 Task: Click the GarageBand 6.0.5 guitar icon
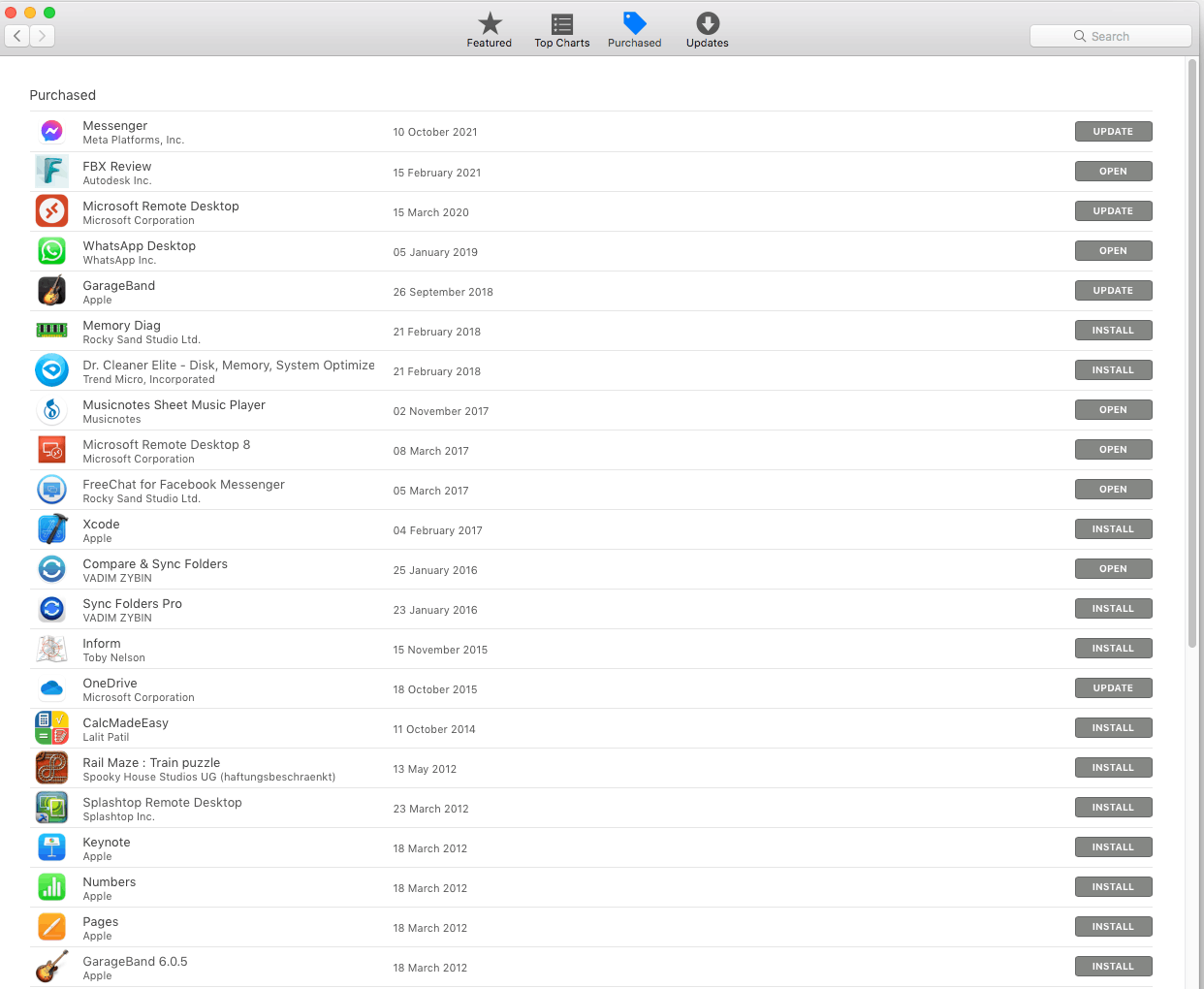coord(52,966)
